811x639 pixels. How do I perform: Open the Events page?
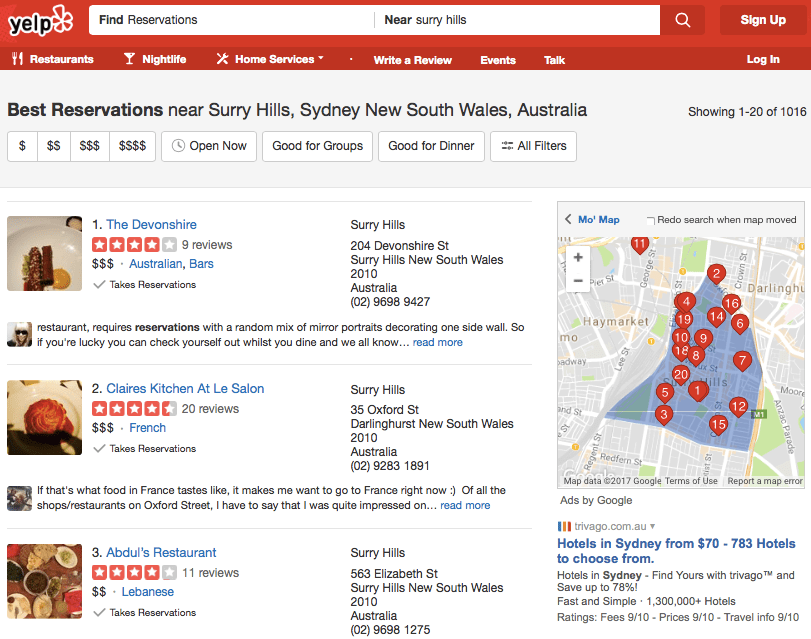point(498,60)
